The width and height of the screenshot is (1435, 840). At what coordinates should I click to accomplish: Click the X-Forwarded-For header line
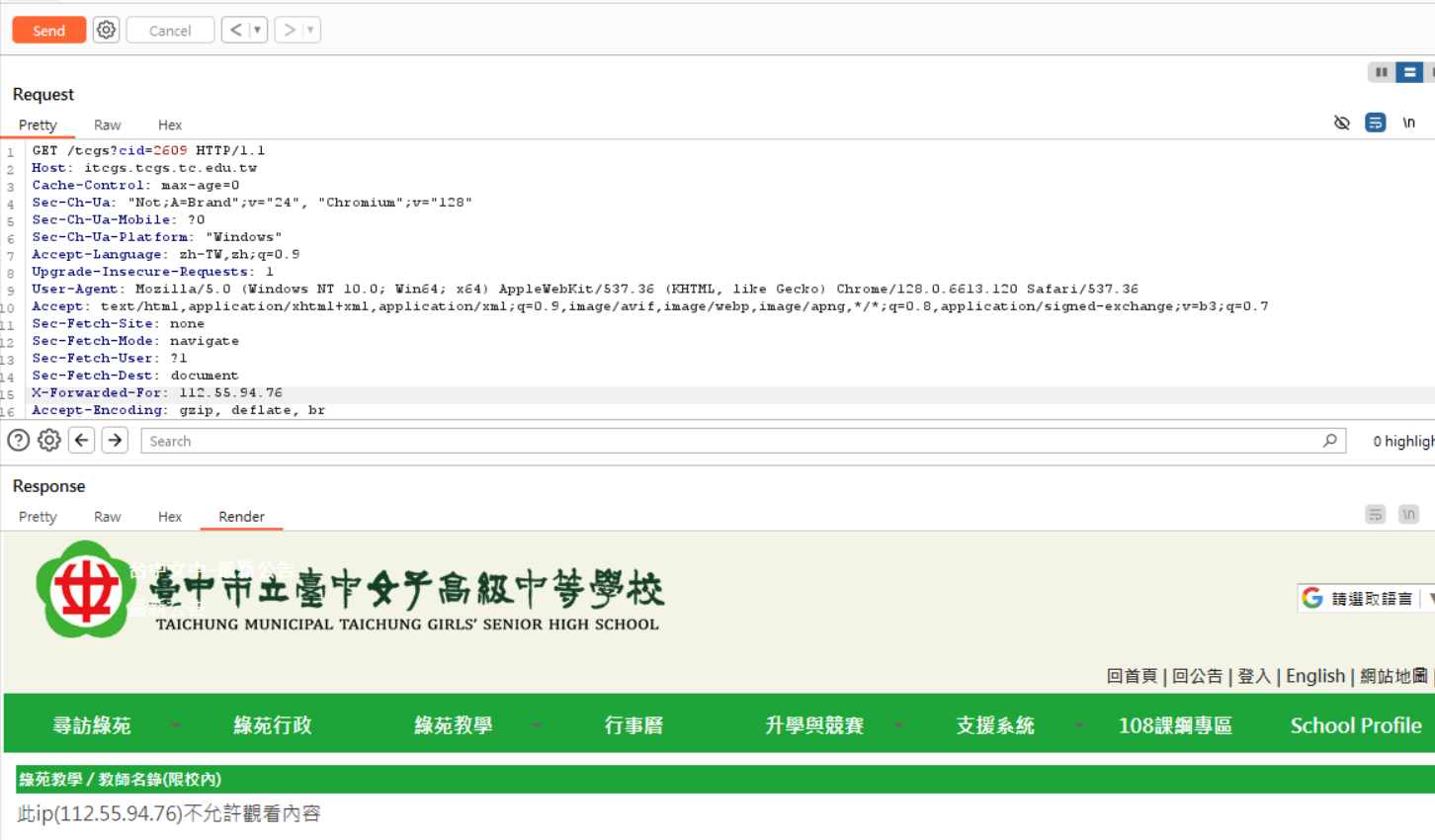[157, 393]
